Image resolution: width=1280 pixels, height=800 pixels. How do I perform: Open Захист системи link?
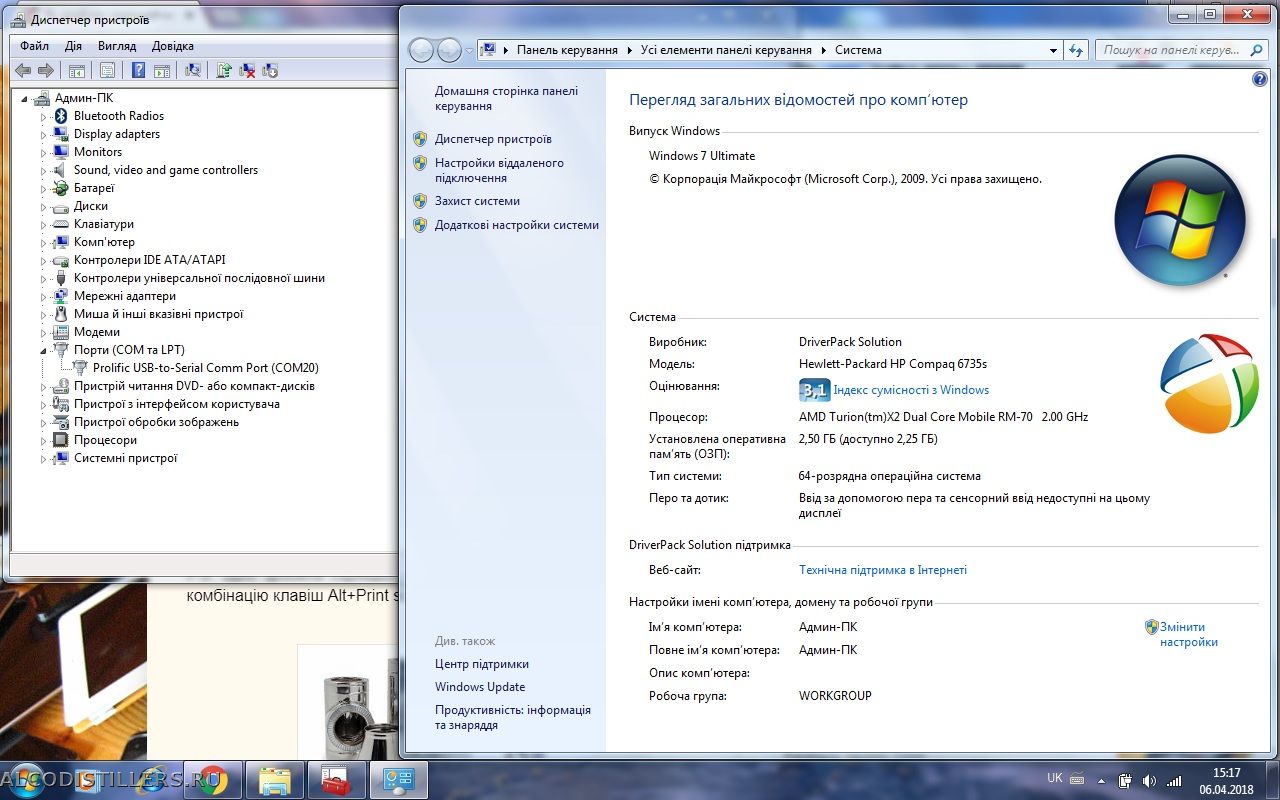[477, 201]
